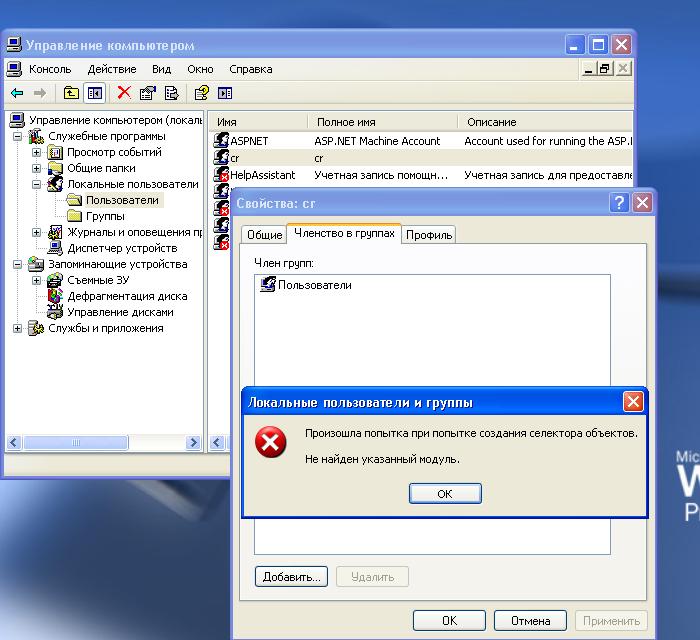Collapse the Локальные пользователи node

(x=37, y=184)
